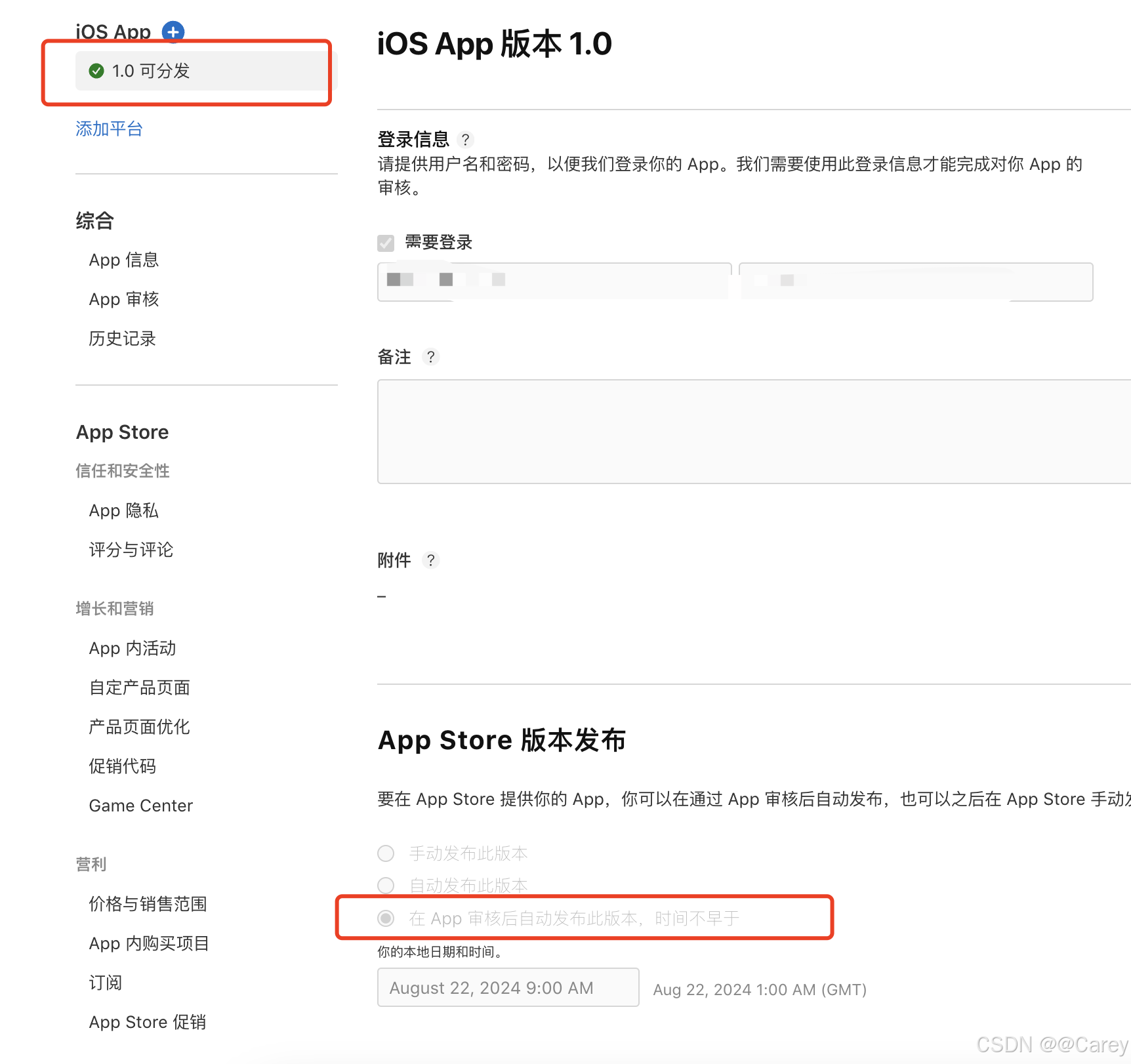Open 订阅 in the sidebar
The height and width of the screenshot is (1064, 1131).
coord(106,983)
